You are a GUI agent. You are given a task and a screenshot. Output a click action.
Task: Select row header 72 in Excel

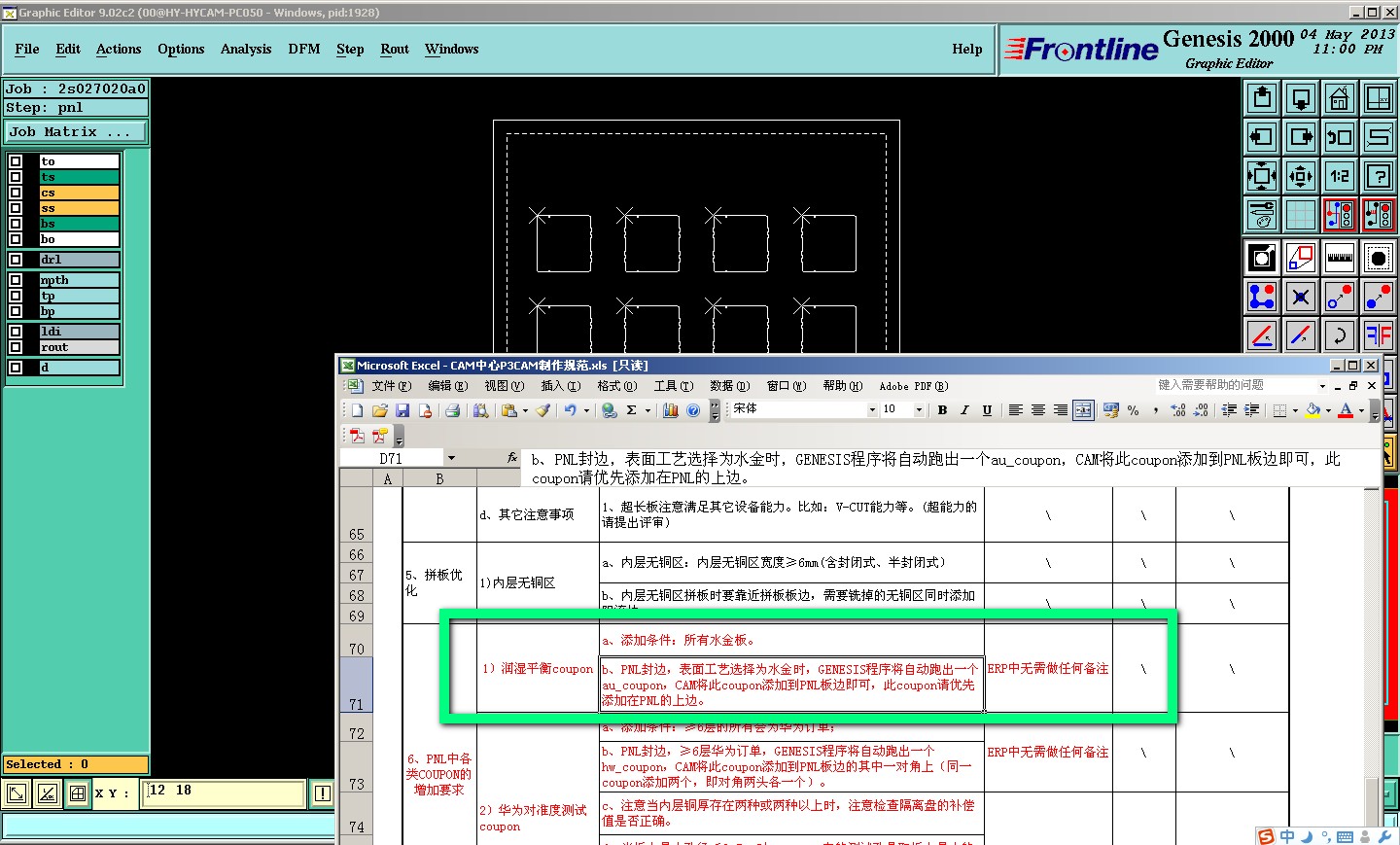coord(357,727)
